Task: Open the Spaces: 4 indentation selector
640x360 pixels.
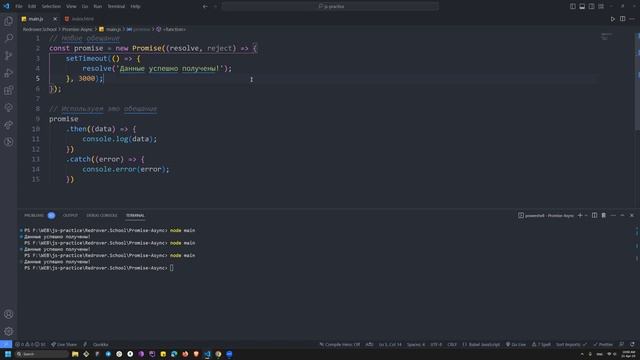Action: 416,344
